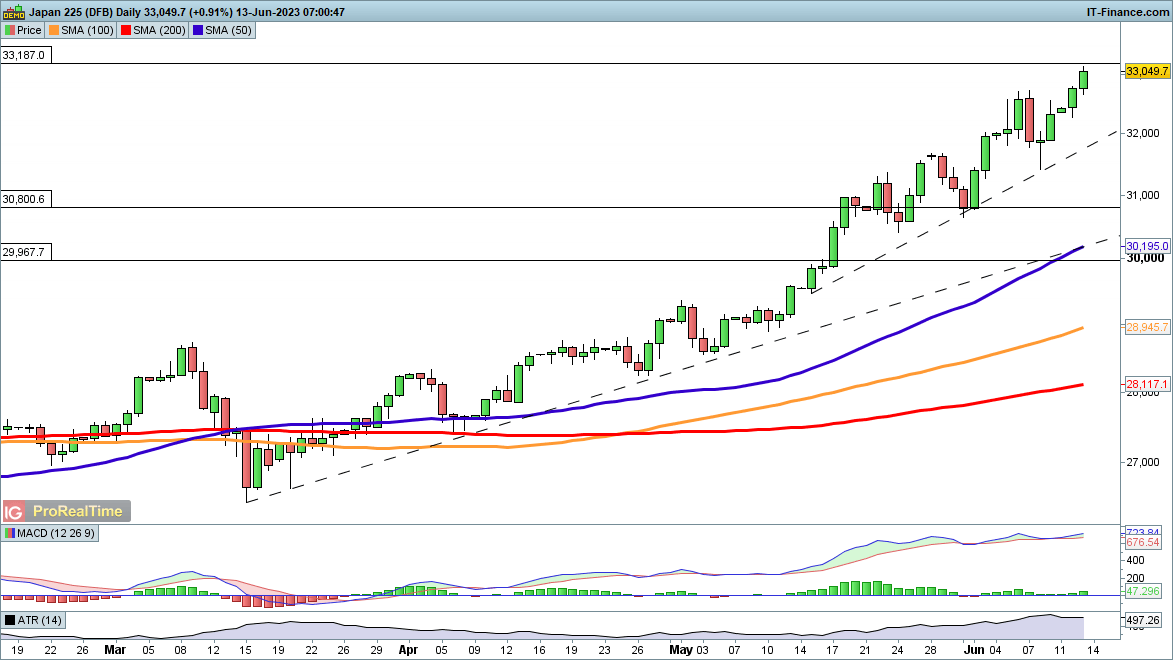Click the DEMO chart icon in title bar

(13, 11)
